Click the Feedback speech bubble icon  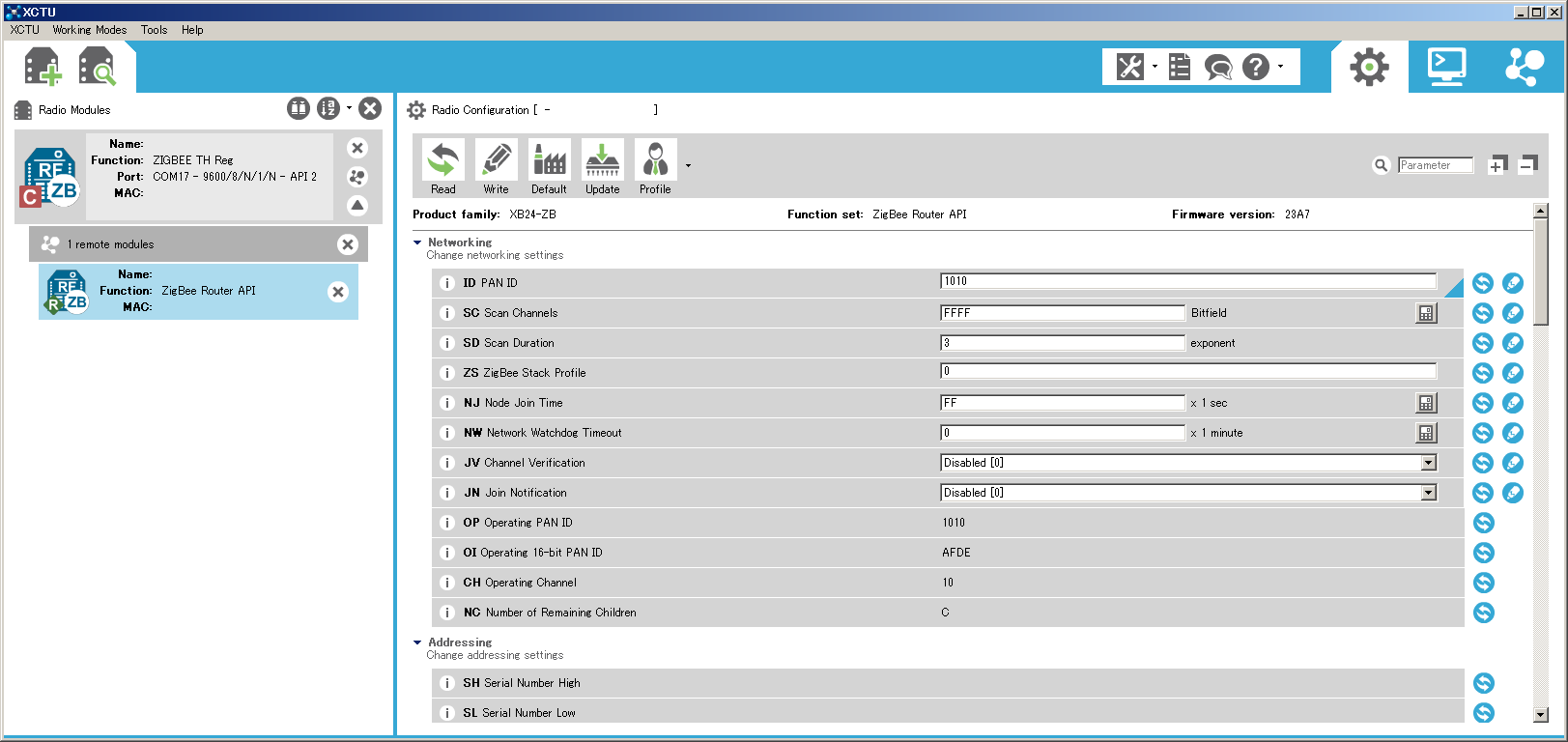[x=1218, y=68]
